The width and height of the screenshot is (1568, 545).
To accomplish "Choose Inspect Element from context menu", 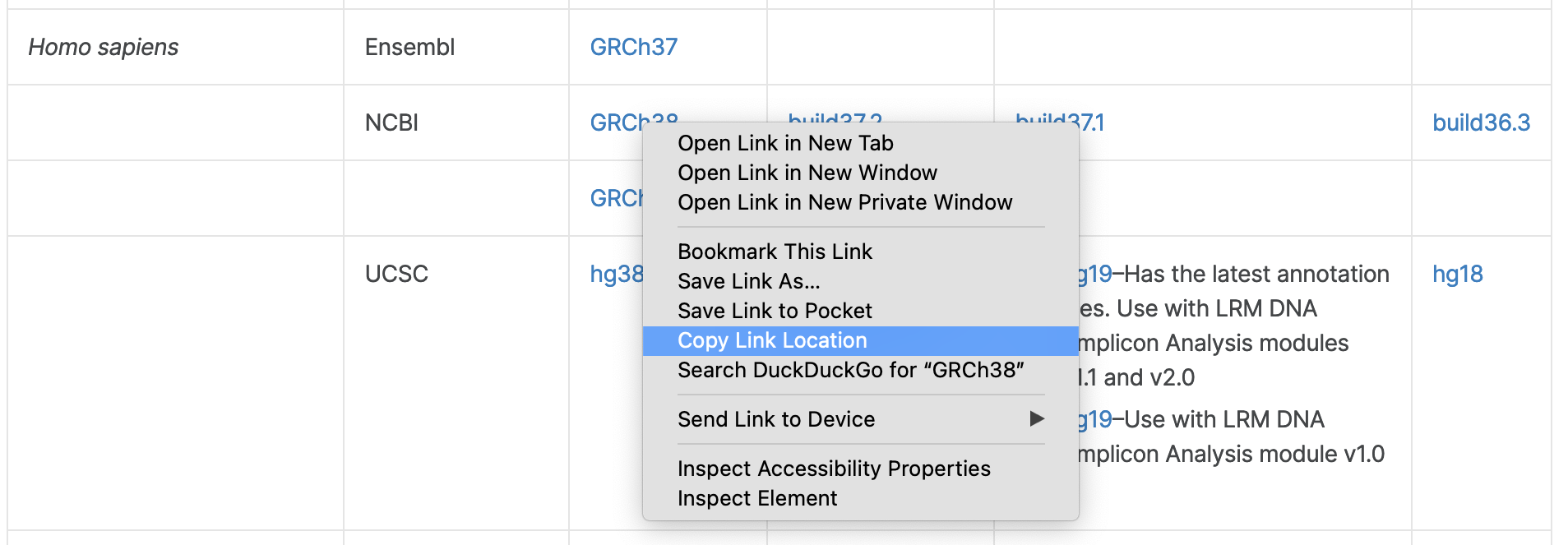I will [757, 498].
